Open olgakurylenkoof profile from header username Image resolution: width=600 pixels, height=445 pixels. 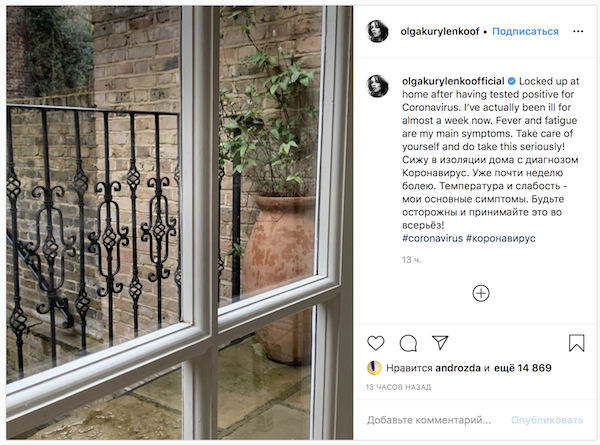440,31
